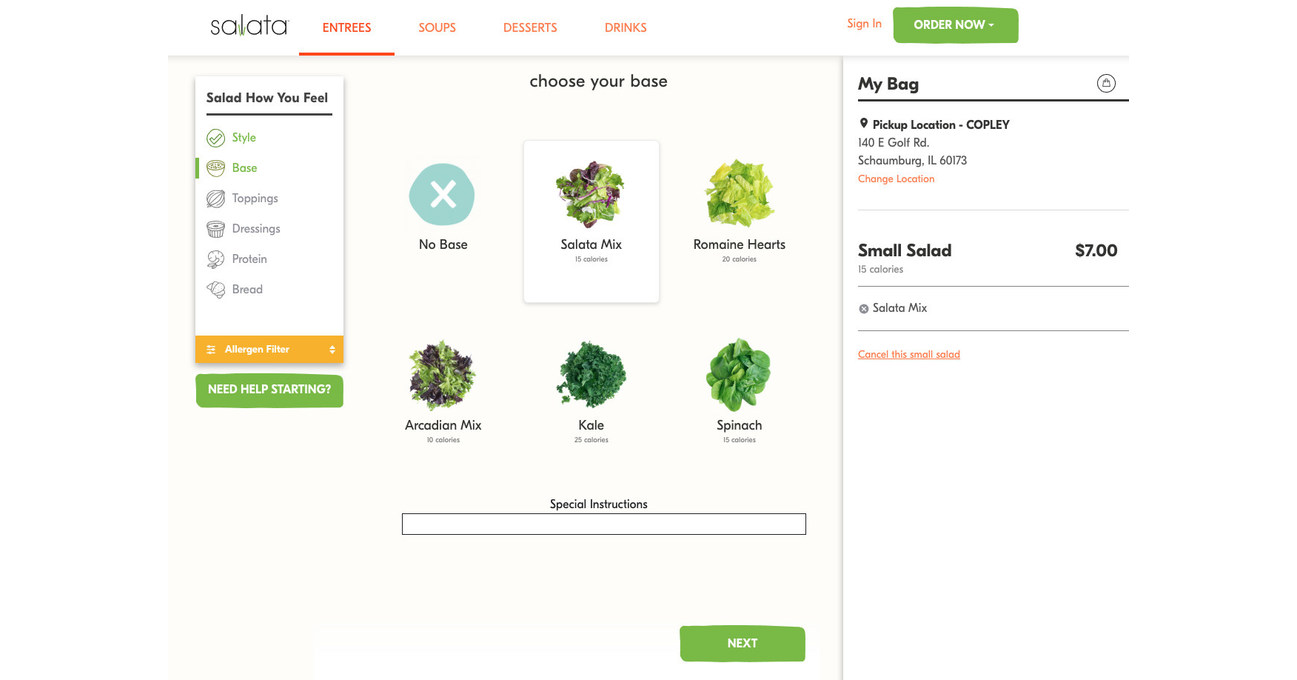
Task: Select the Base step icon
Action: [x=215, y=168]
